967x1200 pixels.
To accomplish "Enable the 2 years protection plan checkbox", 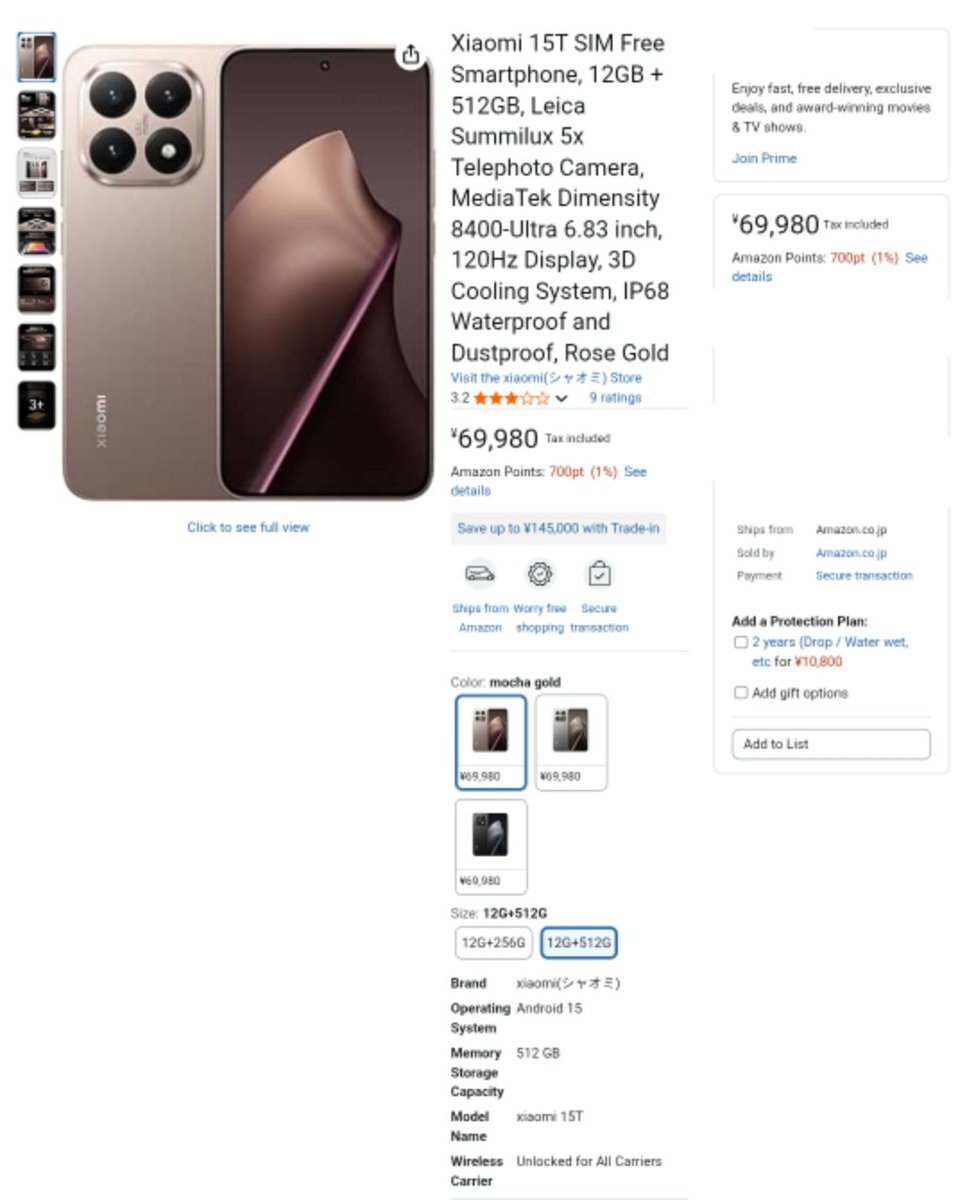I will [x=741, y=642].
